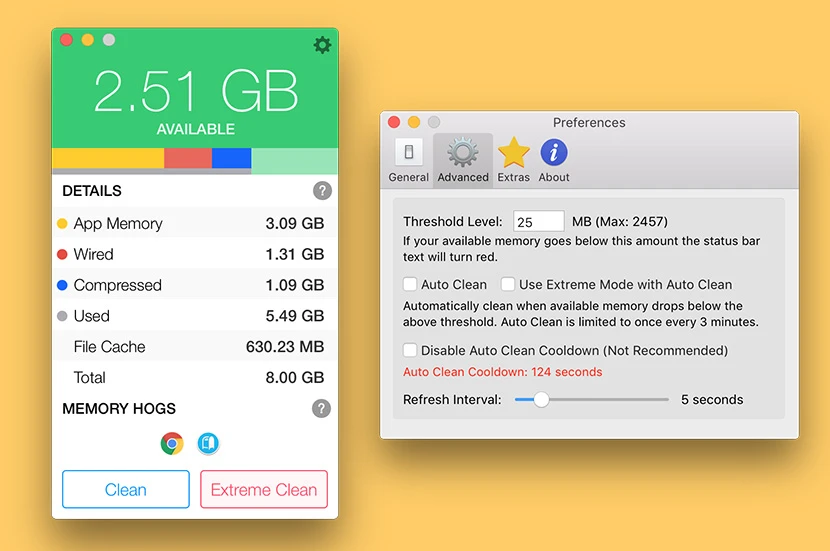Open the Extras star icon
This screenshot has width=830, height=551.
pyautogui.click(x=513, y=153)
